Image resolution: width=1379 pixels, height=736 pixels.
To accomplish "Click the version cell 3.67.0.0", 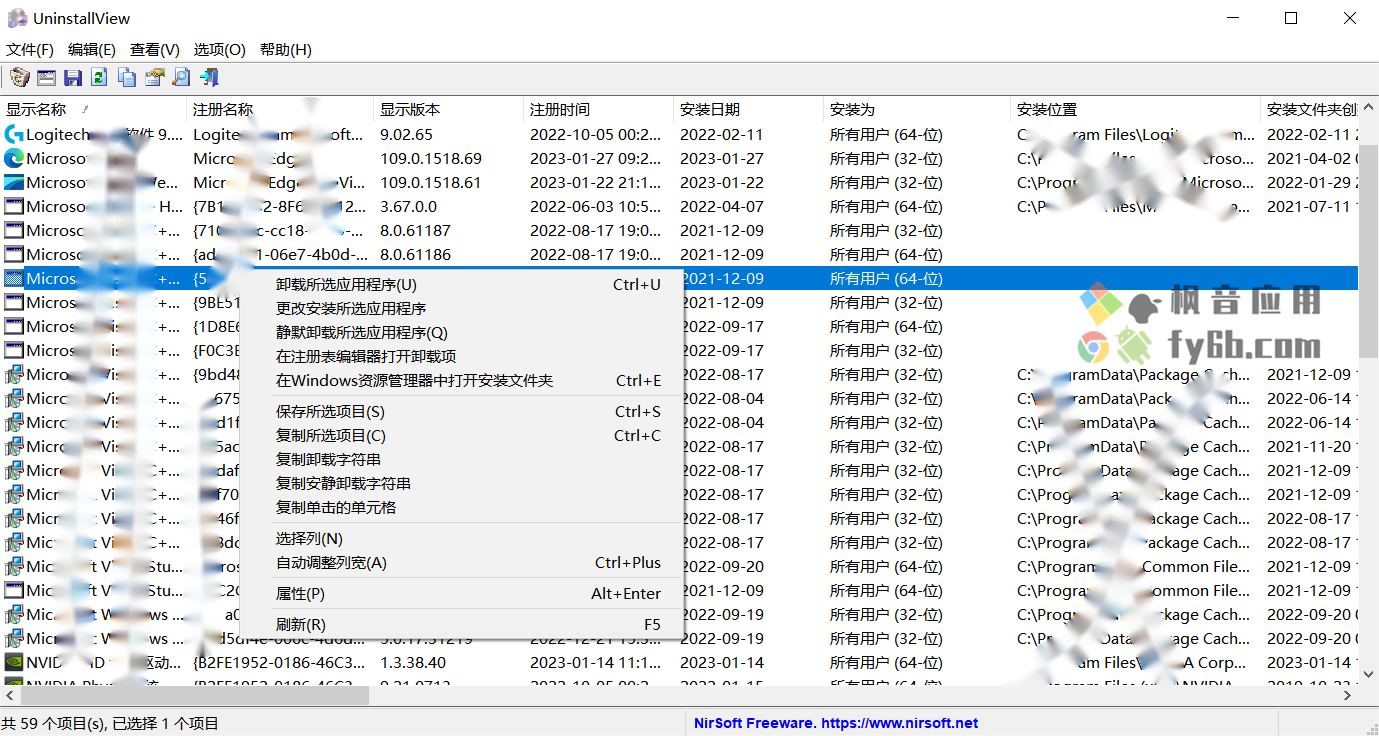I will point(408,206).
